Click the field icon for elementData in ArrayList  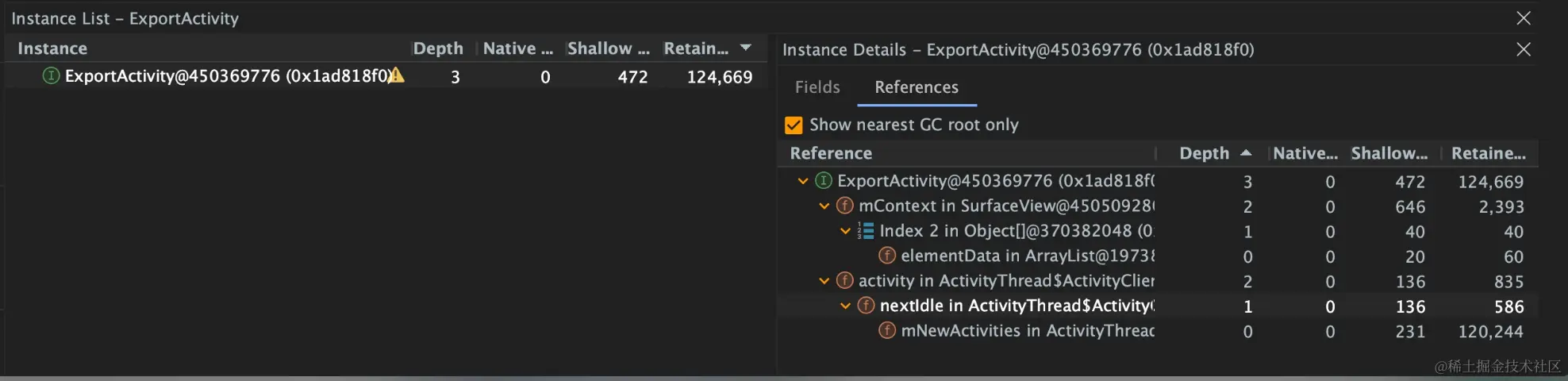(887, 256)
